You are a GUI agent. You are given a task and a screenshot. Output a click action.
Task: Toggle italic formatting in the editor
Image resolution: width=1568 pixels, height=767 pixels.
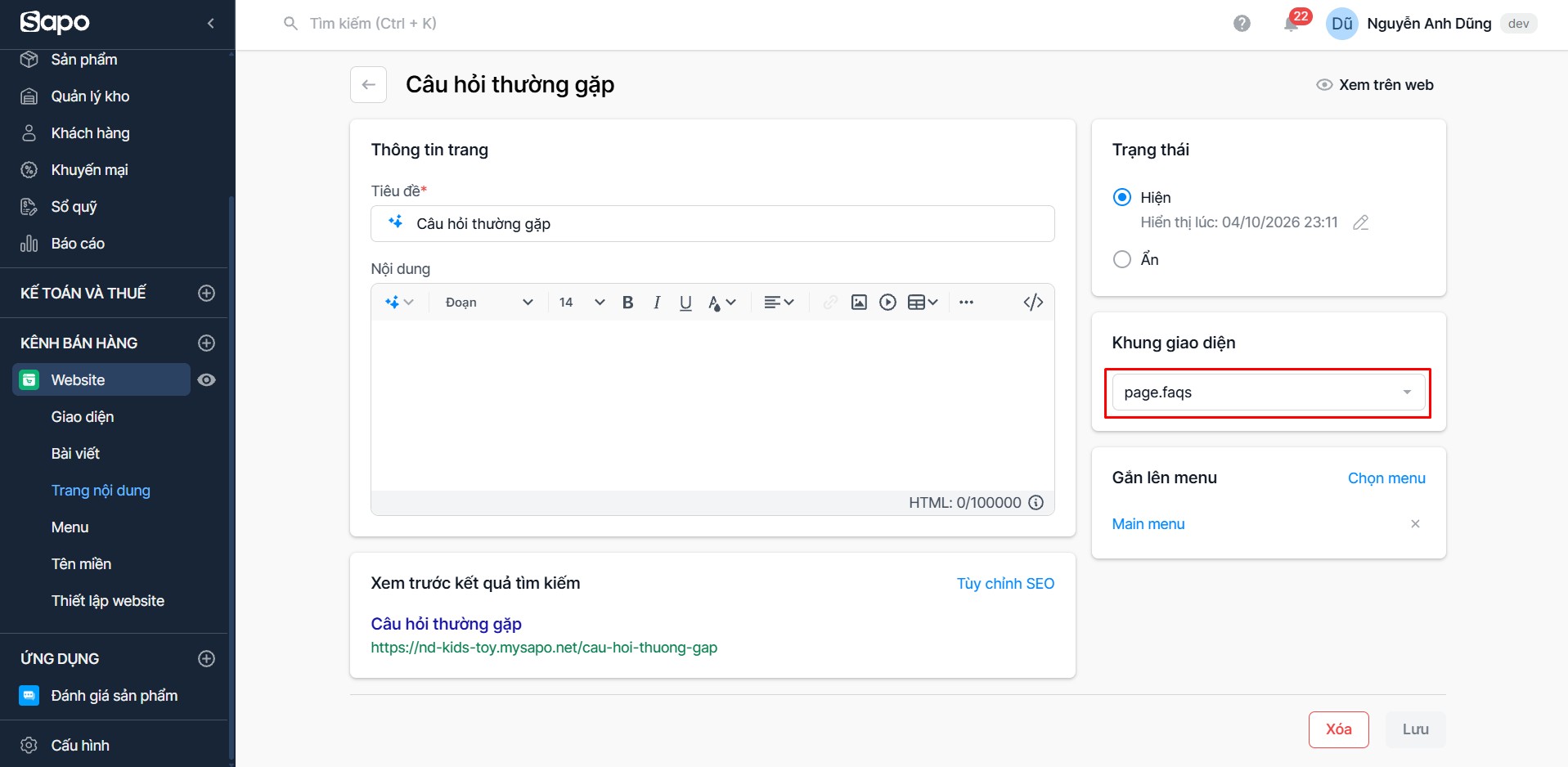point(656,303)
